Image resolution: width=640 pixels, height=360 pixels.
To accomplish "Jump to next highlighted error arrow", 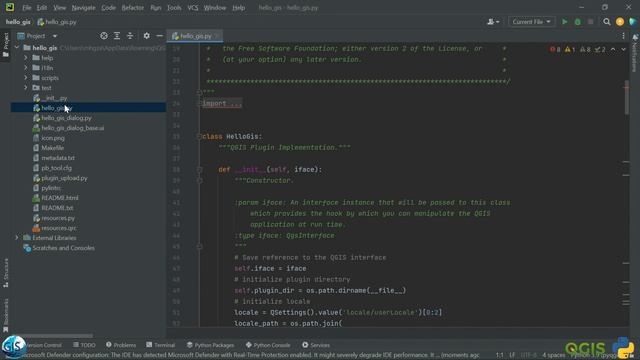I will (x=623, y=49).
